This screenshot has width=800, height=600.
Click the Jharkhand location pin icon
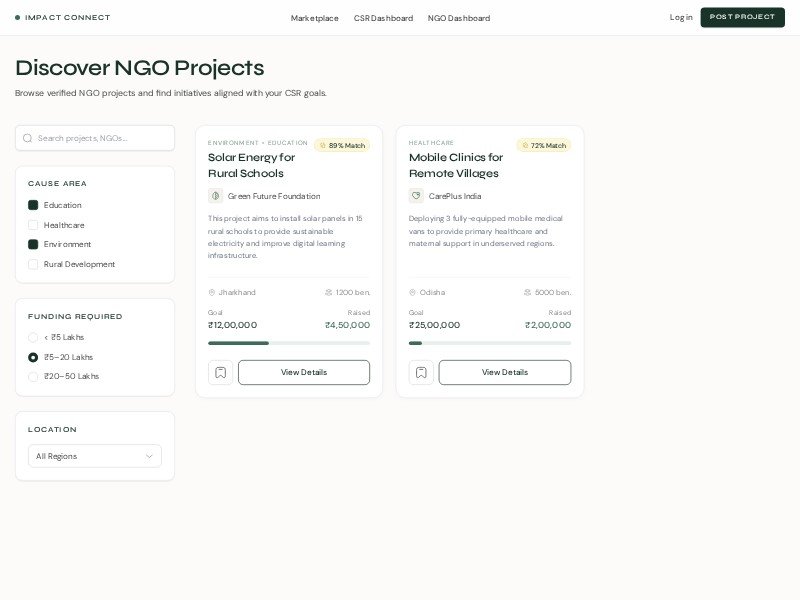point(212,292)
